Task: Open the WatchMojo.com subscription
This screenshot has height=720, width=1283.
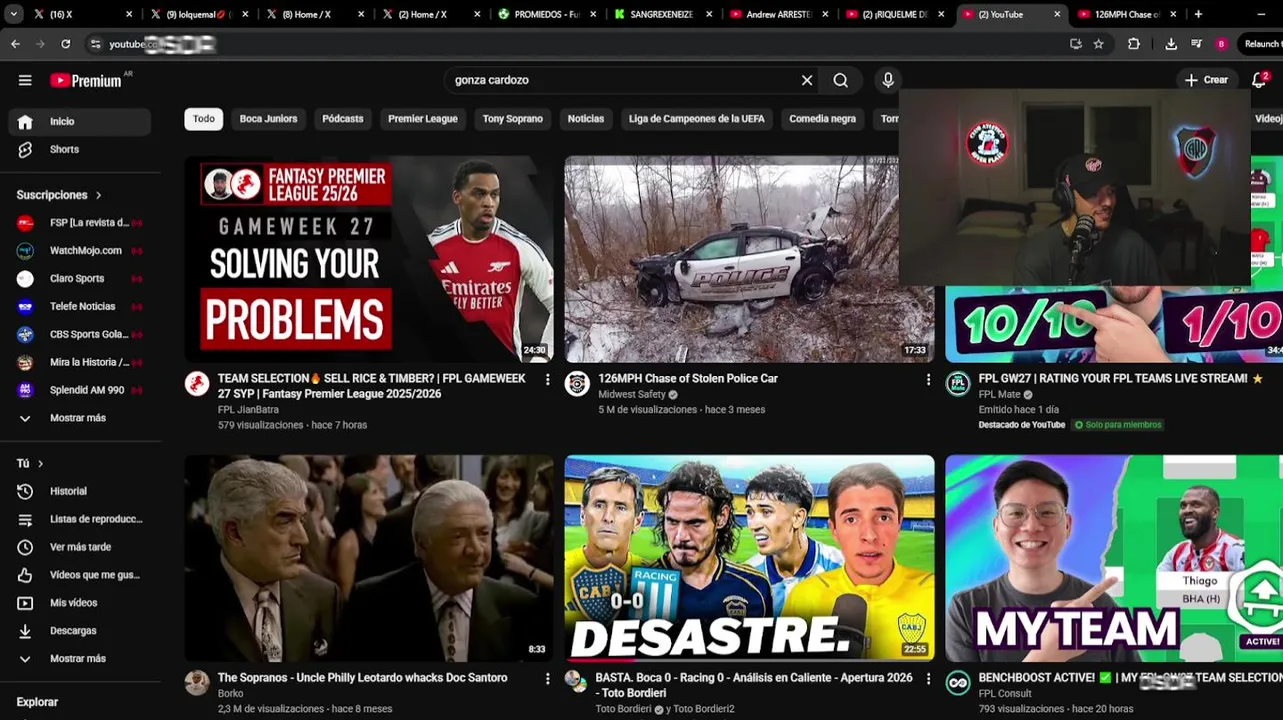Action: click(x=79, y=250)
